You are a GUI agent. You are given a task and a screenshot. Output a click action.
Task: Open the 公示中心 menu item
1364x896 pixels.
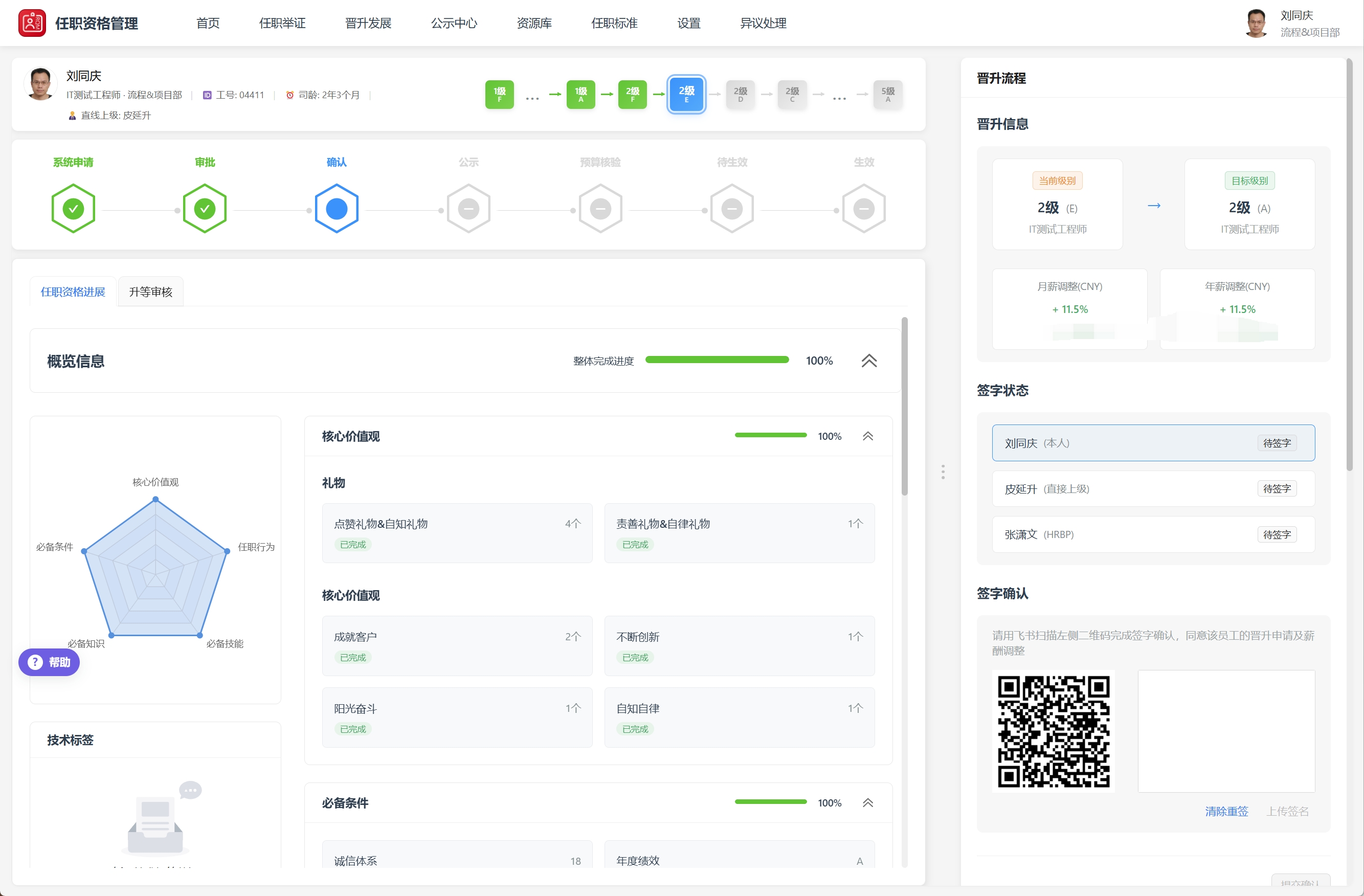click(453, 23)
